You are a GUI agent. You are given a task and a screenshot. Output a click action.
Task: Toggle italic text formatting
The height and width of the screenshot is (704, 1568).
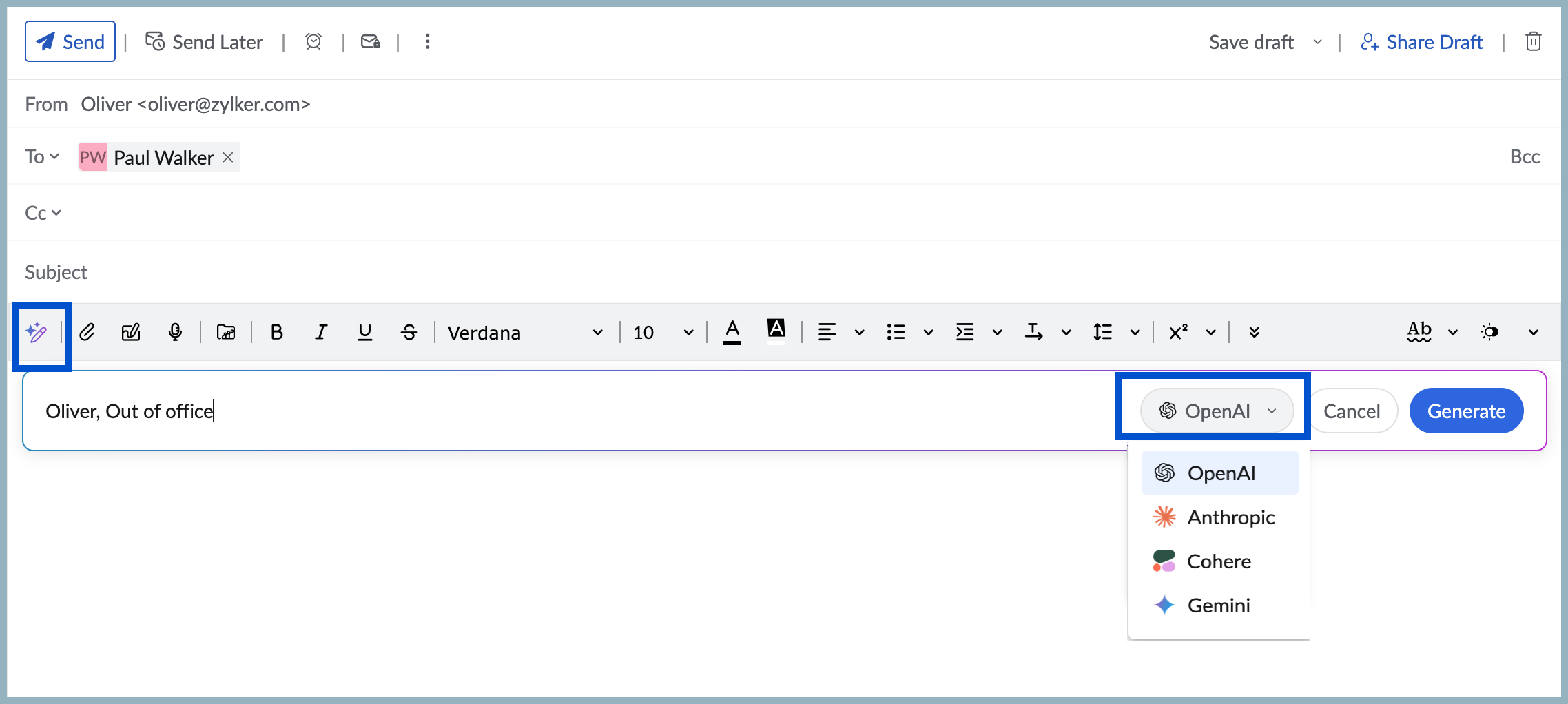320,332
